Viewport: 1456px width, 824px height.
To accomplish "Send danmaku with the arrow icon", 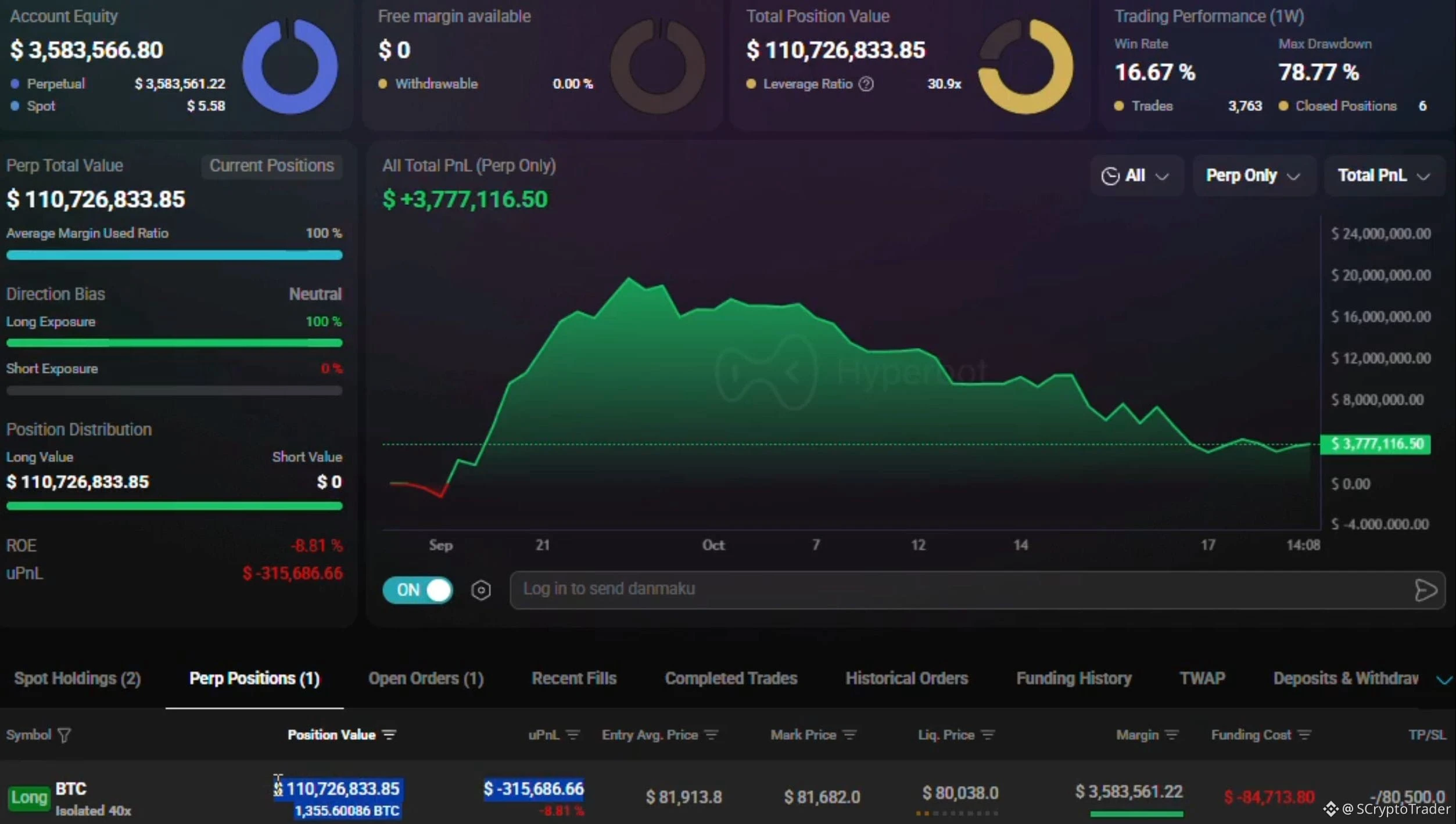I will [1426, 590].
